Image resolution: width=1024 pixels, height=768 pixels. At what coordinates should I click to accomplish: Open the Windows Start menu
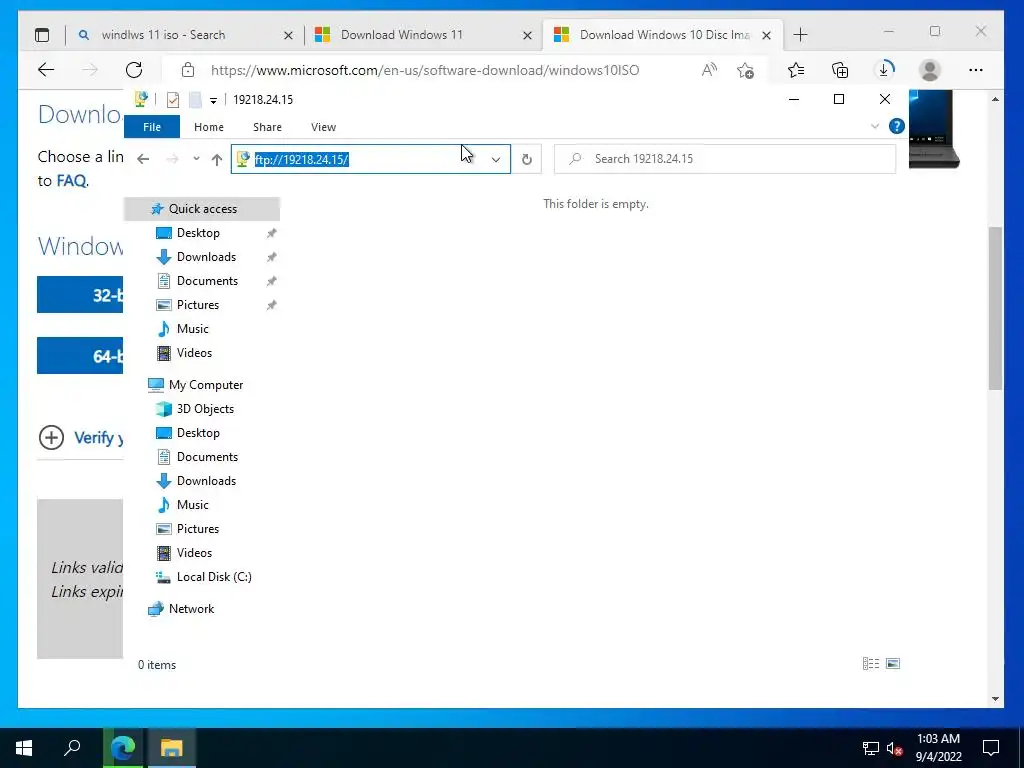24,748
